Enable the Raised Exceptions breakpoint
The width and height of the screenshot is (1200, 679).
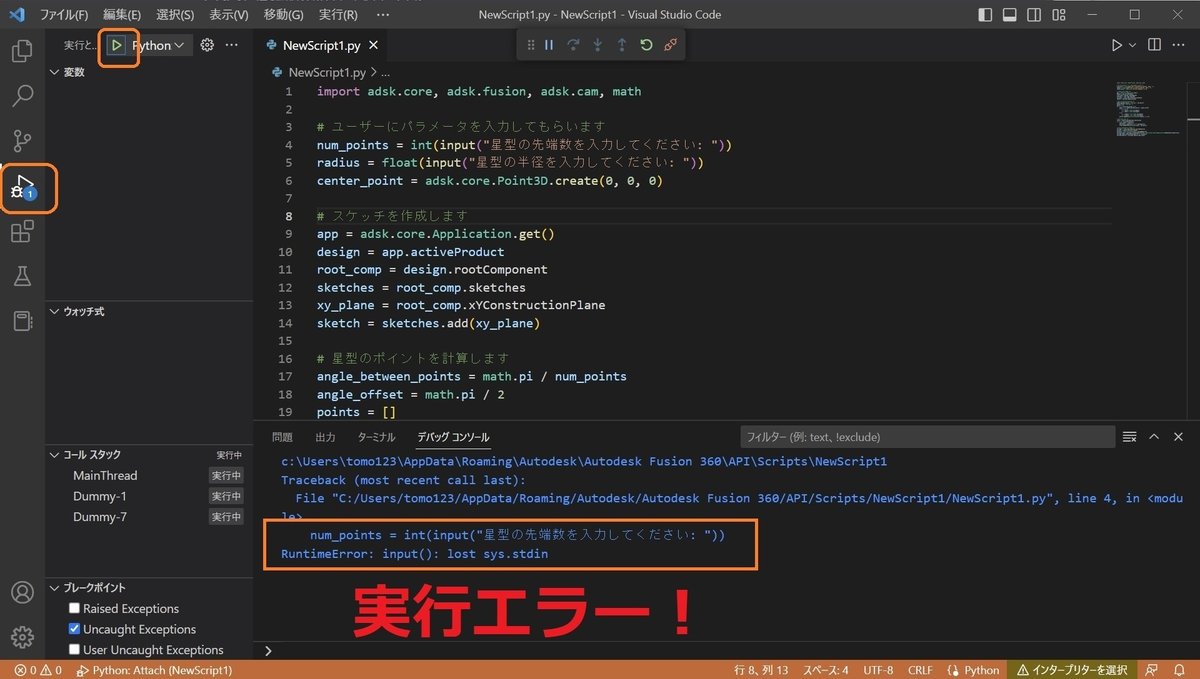[x=74, y=608]
